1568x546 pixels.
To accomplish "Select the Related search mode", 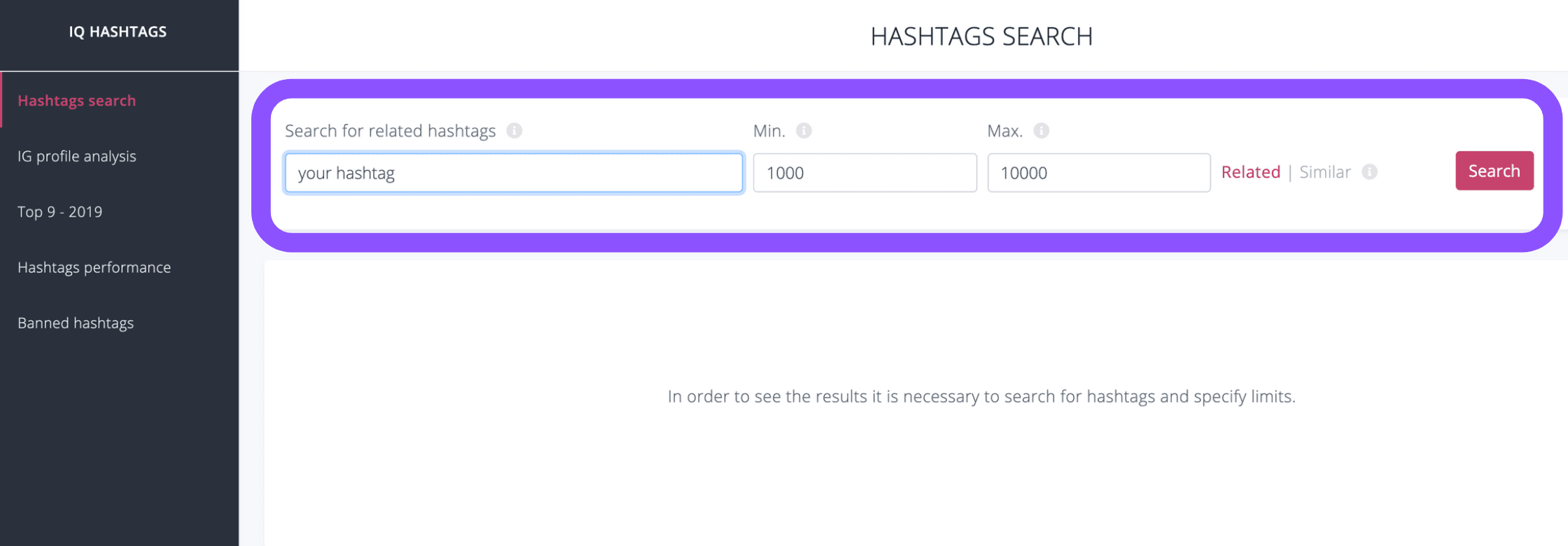I will [x=1250, y=172].
